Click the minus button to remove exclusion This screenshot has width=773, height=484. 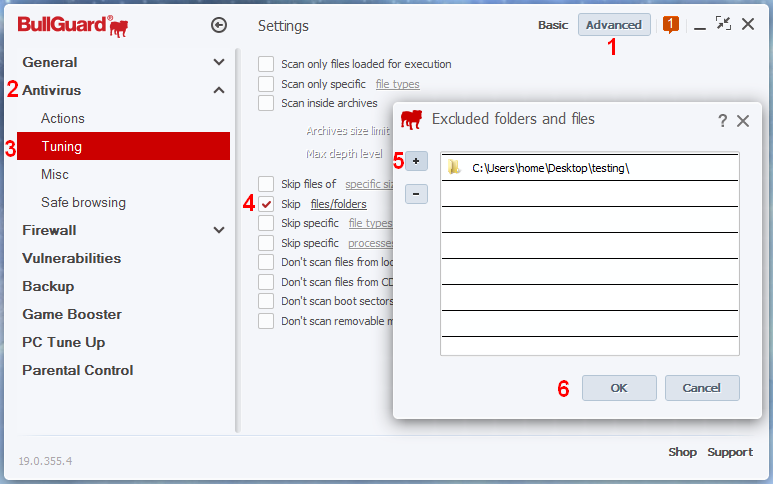(417, 193)
